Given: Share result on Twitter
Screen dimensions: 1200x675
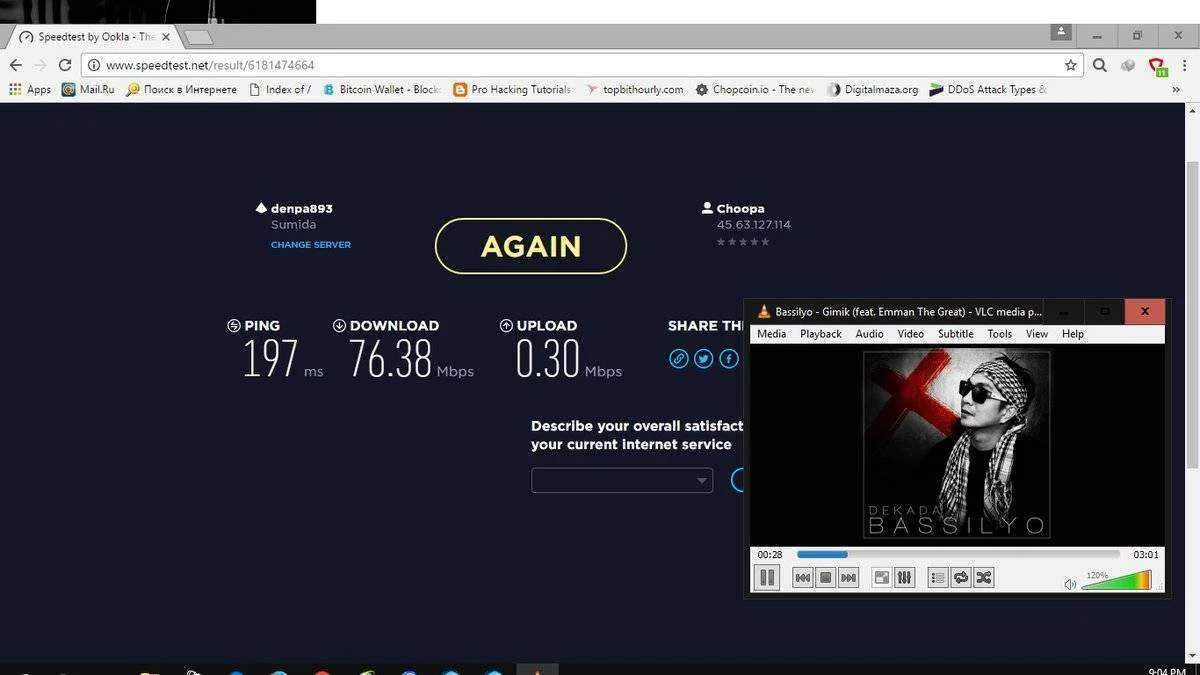Looking at the screenshot, I should pyautogui.click(x=704, y=359).
